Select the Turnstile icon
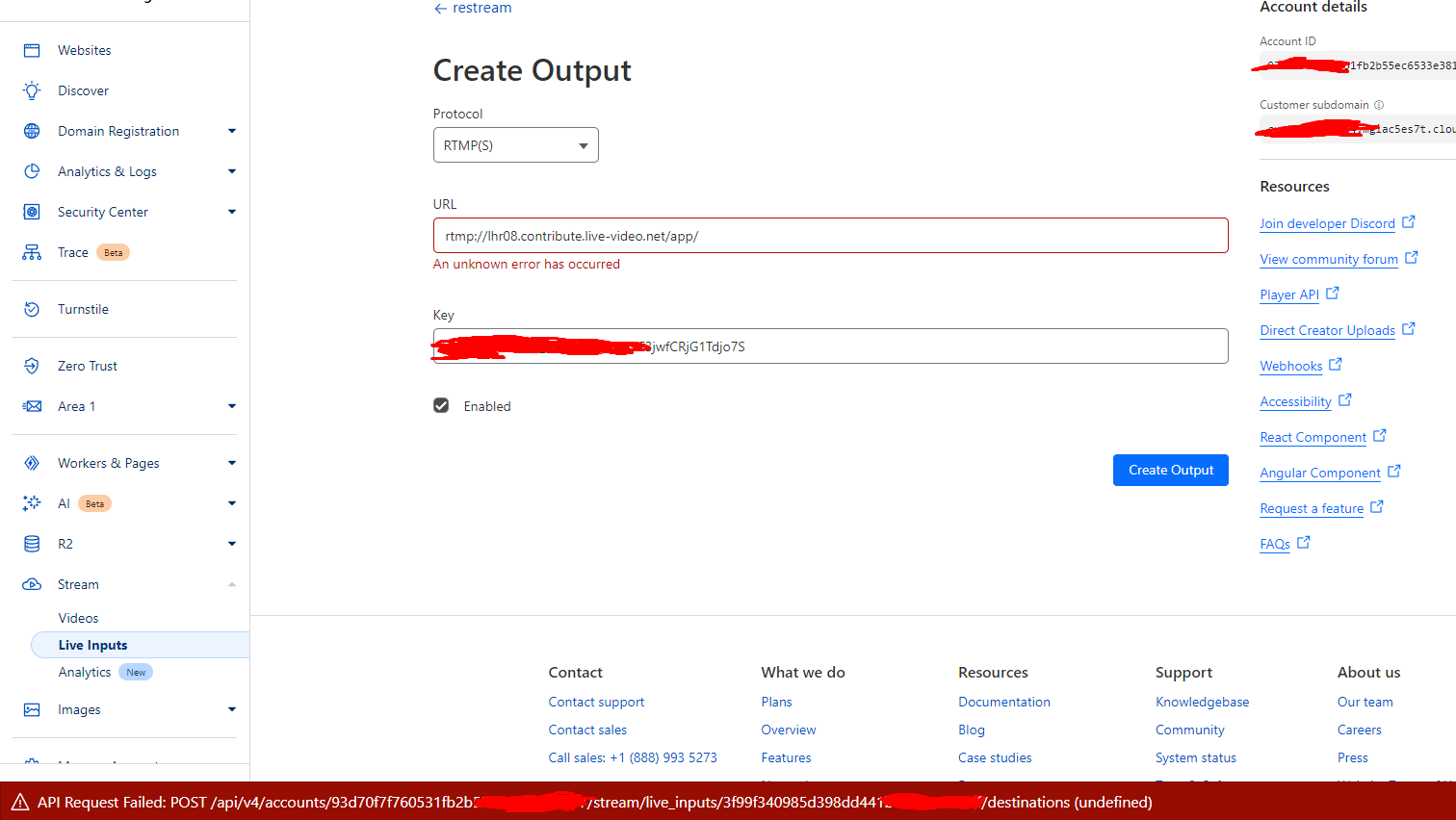 [34, 308]
